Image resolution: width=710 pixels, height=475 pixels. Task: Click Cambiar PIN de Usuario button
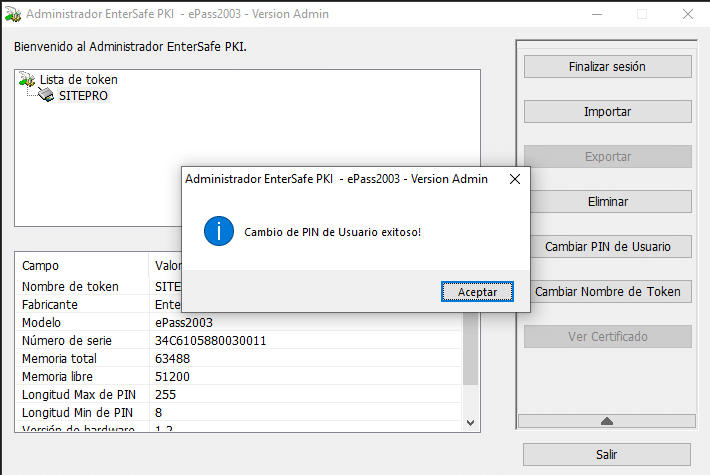coord(608,246)
